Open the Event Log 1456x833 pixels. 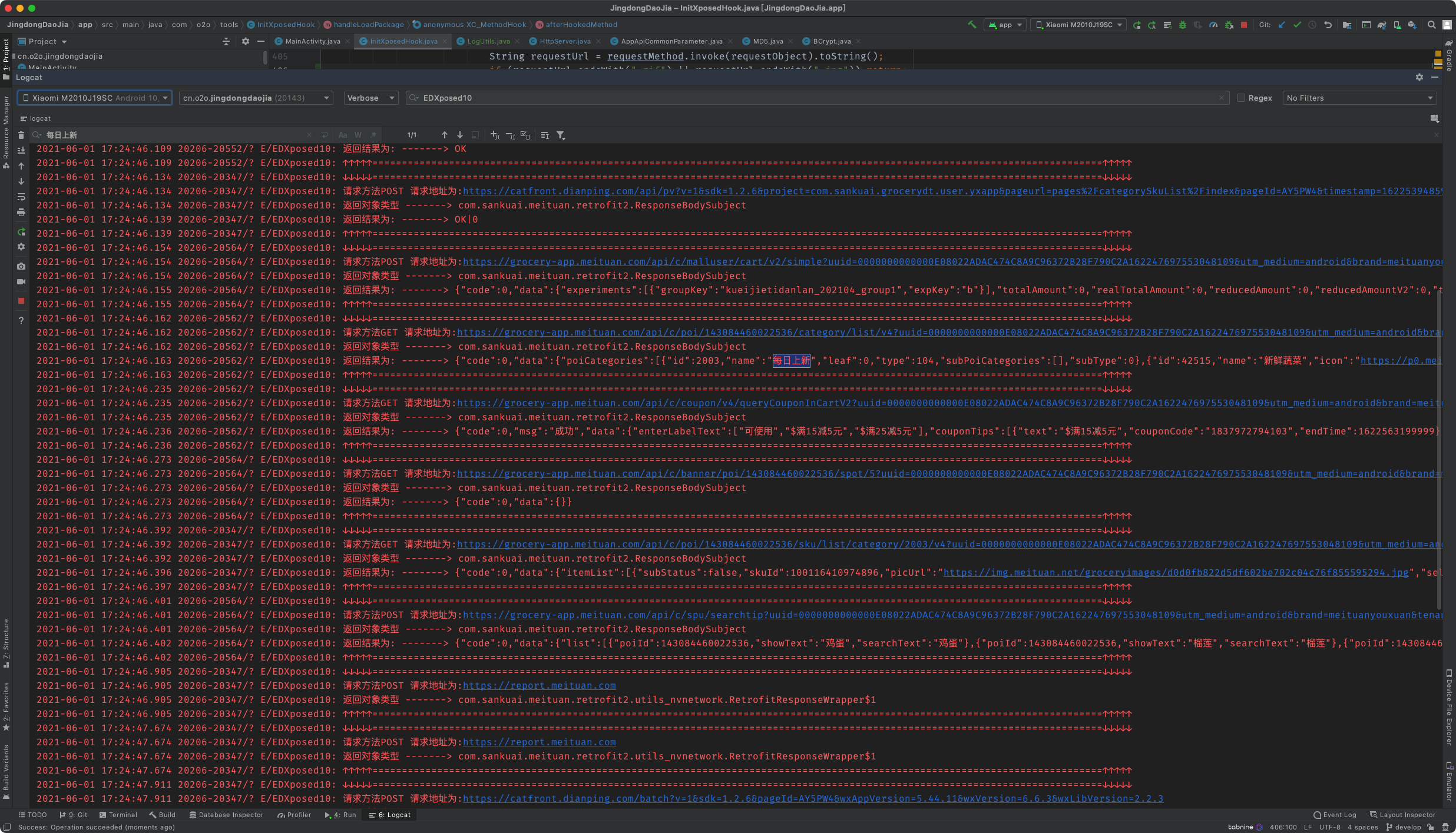point(1335,815)
